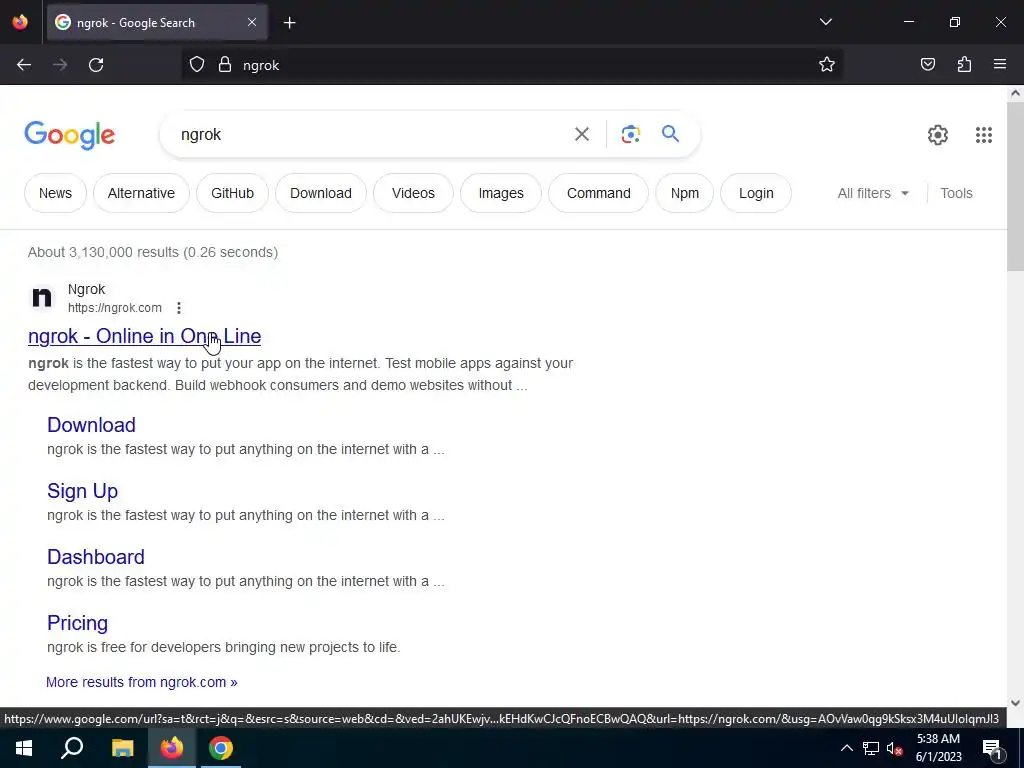Open the tracking protection shield icon
The width and height of the screenshot is (1024, 768).
click(197, 65)
